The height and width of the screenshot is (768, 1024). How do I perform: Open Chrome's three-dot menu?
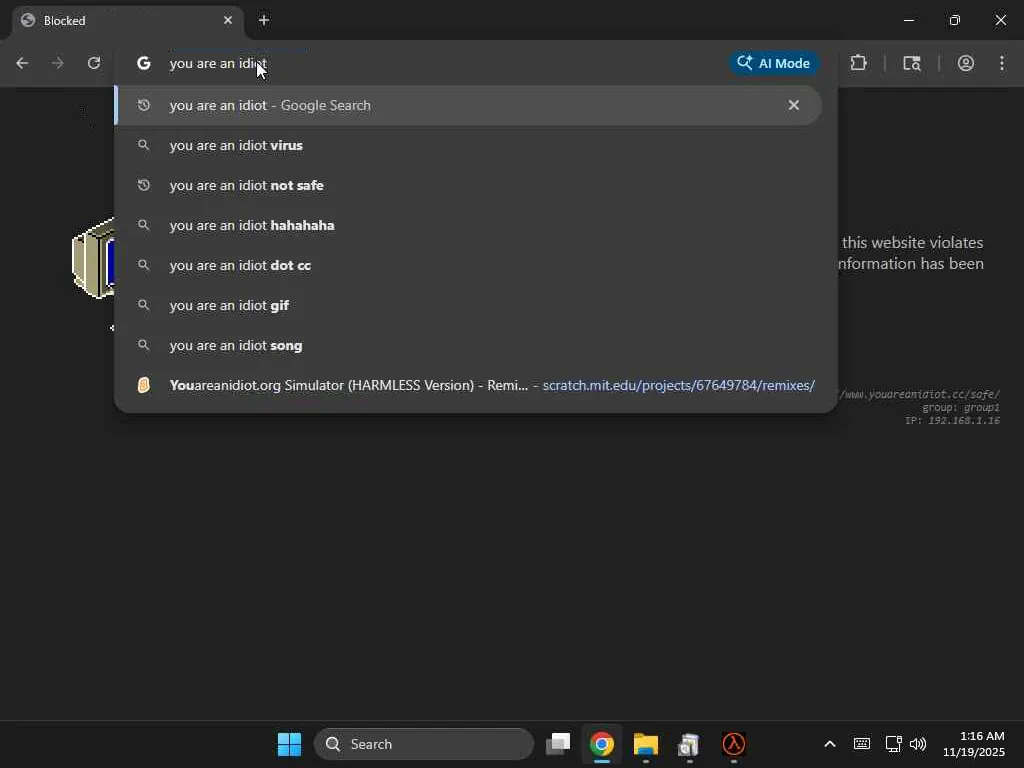pos(1002,63)
